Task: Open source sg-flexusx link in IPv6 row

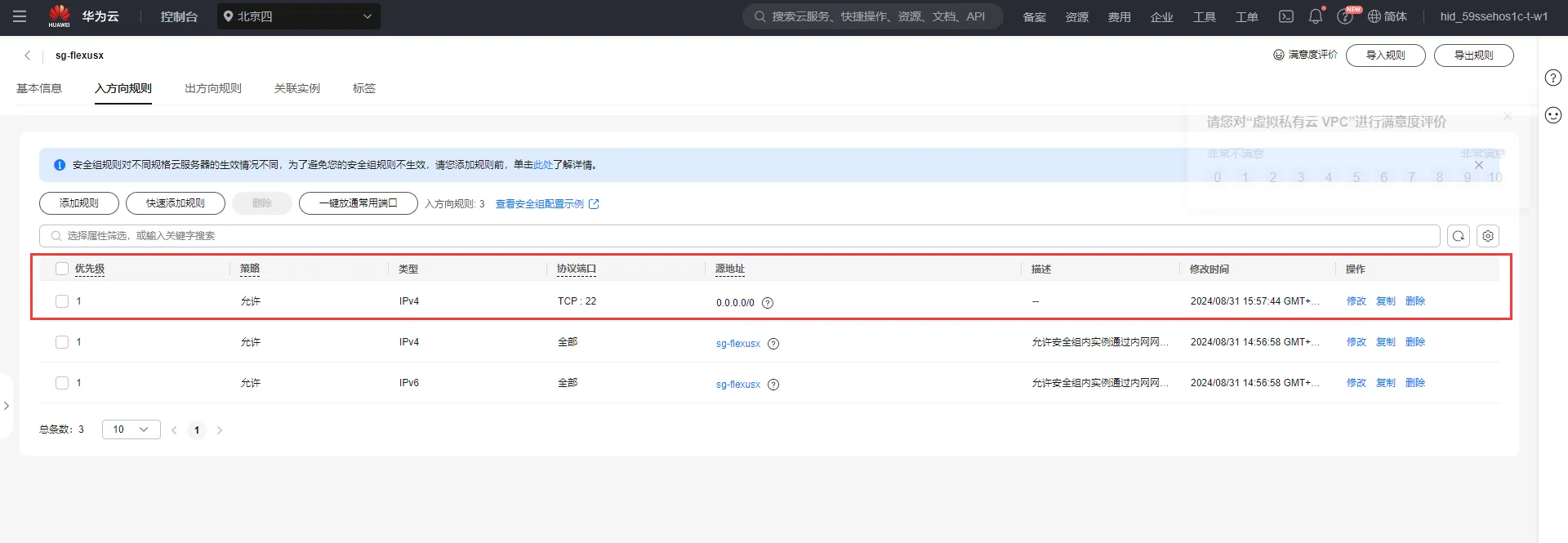Action: pos(738,385)
